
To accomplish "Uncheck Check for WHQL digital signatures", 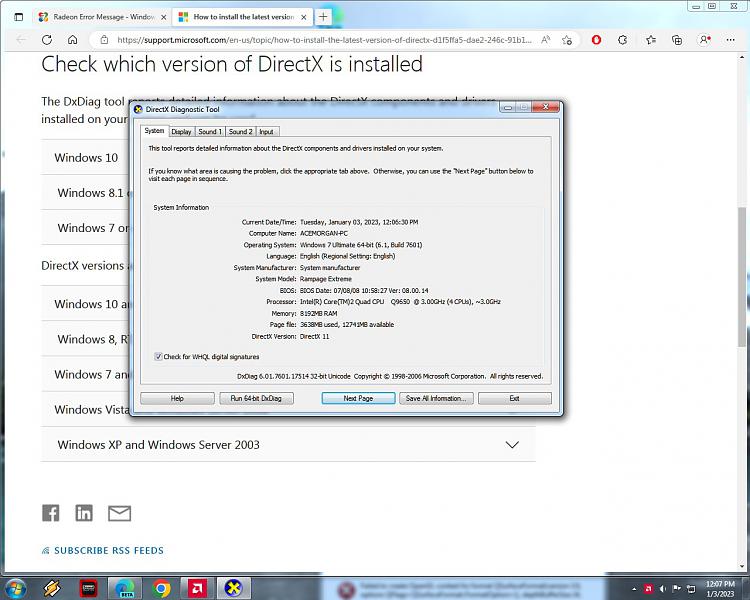I will [158, 356].
